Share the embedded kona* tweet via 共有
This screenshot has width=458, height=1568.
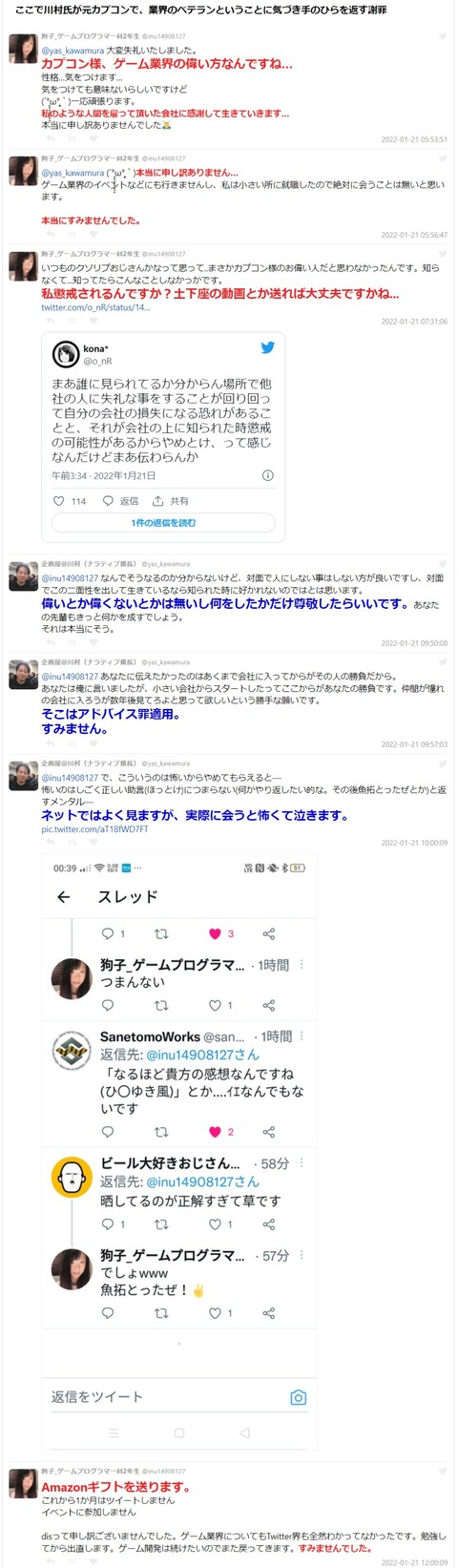point(158,501)
